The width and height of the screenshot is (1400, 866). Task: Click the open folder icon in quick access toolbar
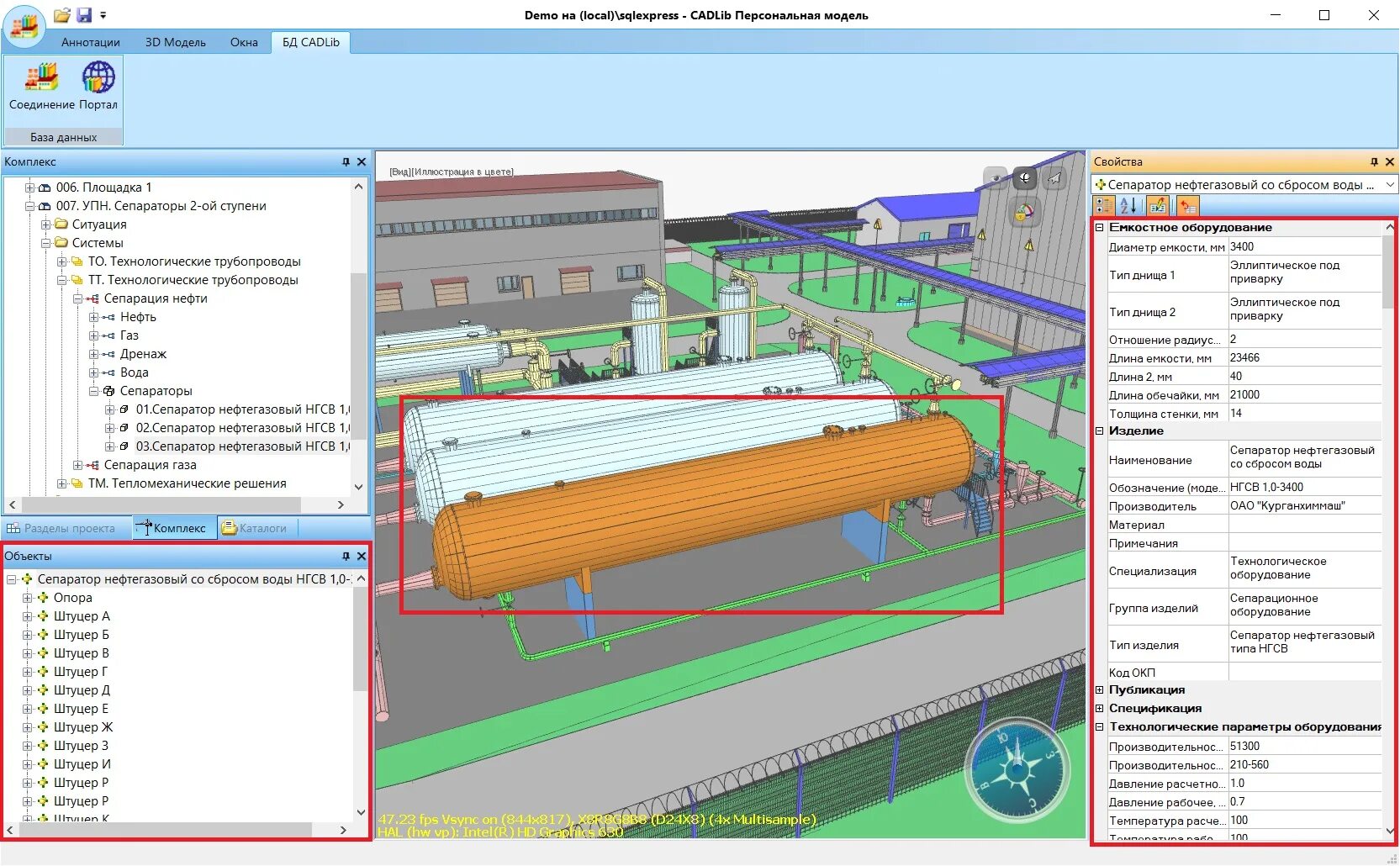point(61,15)
